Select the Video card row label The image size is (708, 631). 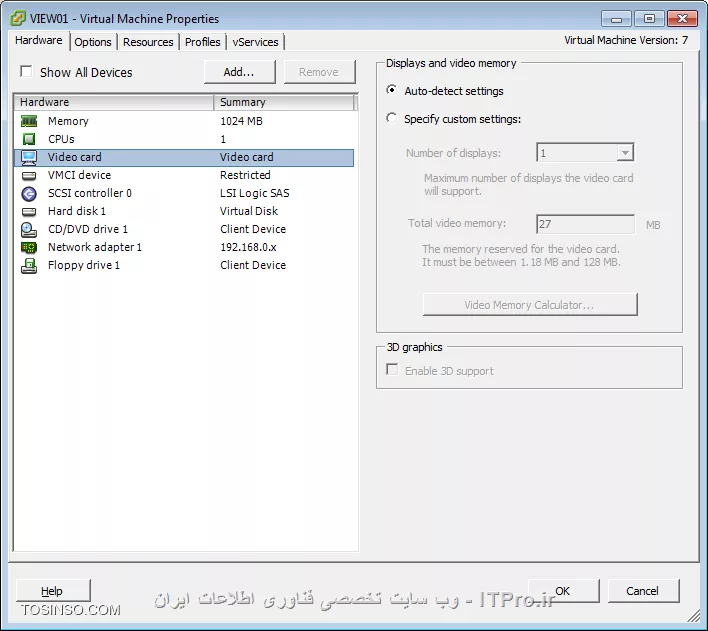click(75, 157)
